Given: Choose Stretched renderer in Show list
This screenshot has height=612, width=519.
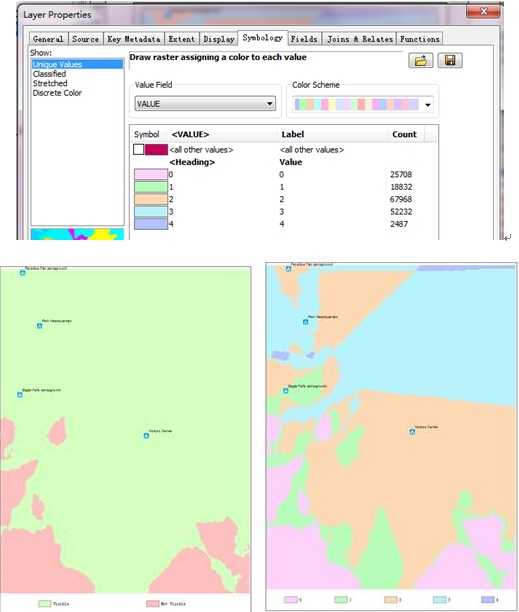Looking at the screenshot, I should (50, 84).
